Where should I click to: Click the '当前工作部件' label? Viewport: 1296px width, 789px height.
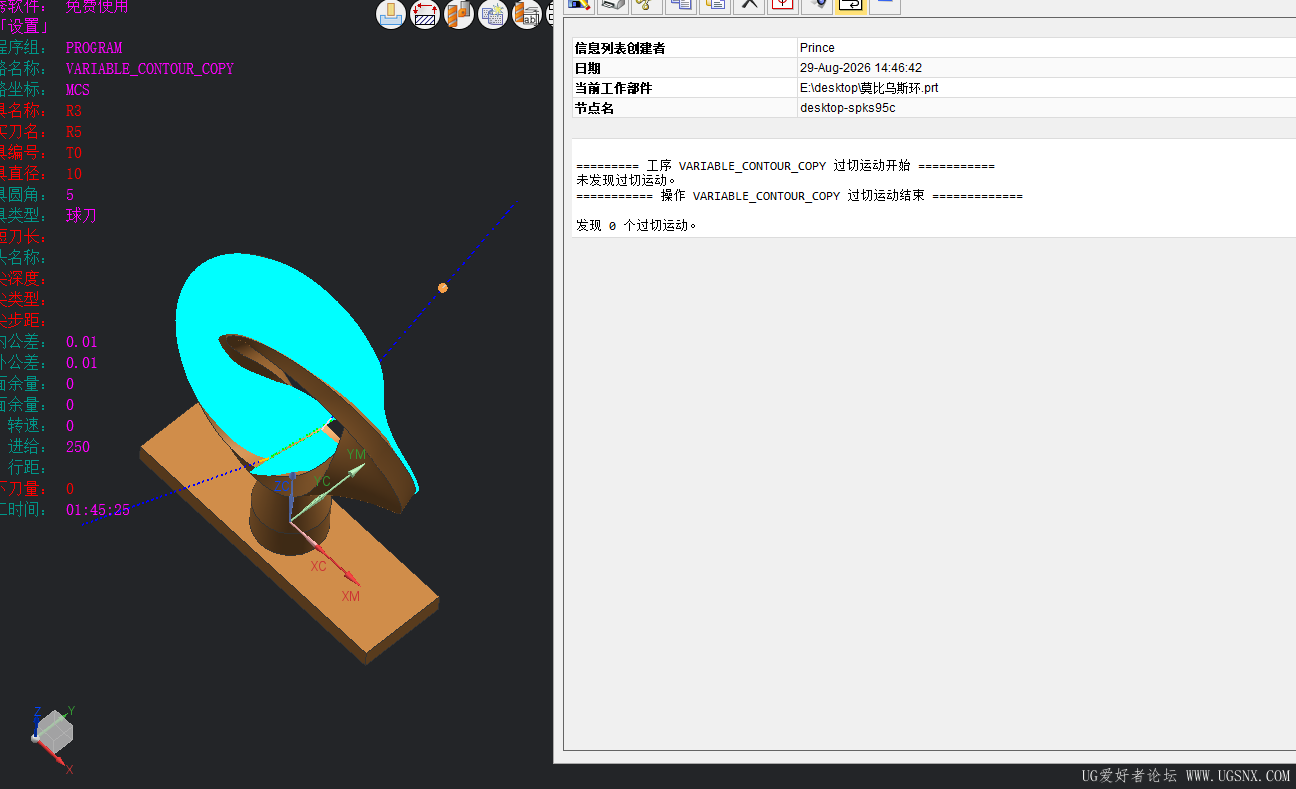[x=613, y=88]
